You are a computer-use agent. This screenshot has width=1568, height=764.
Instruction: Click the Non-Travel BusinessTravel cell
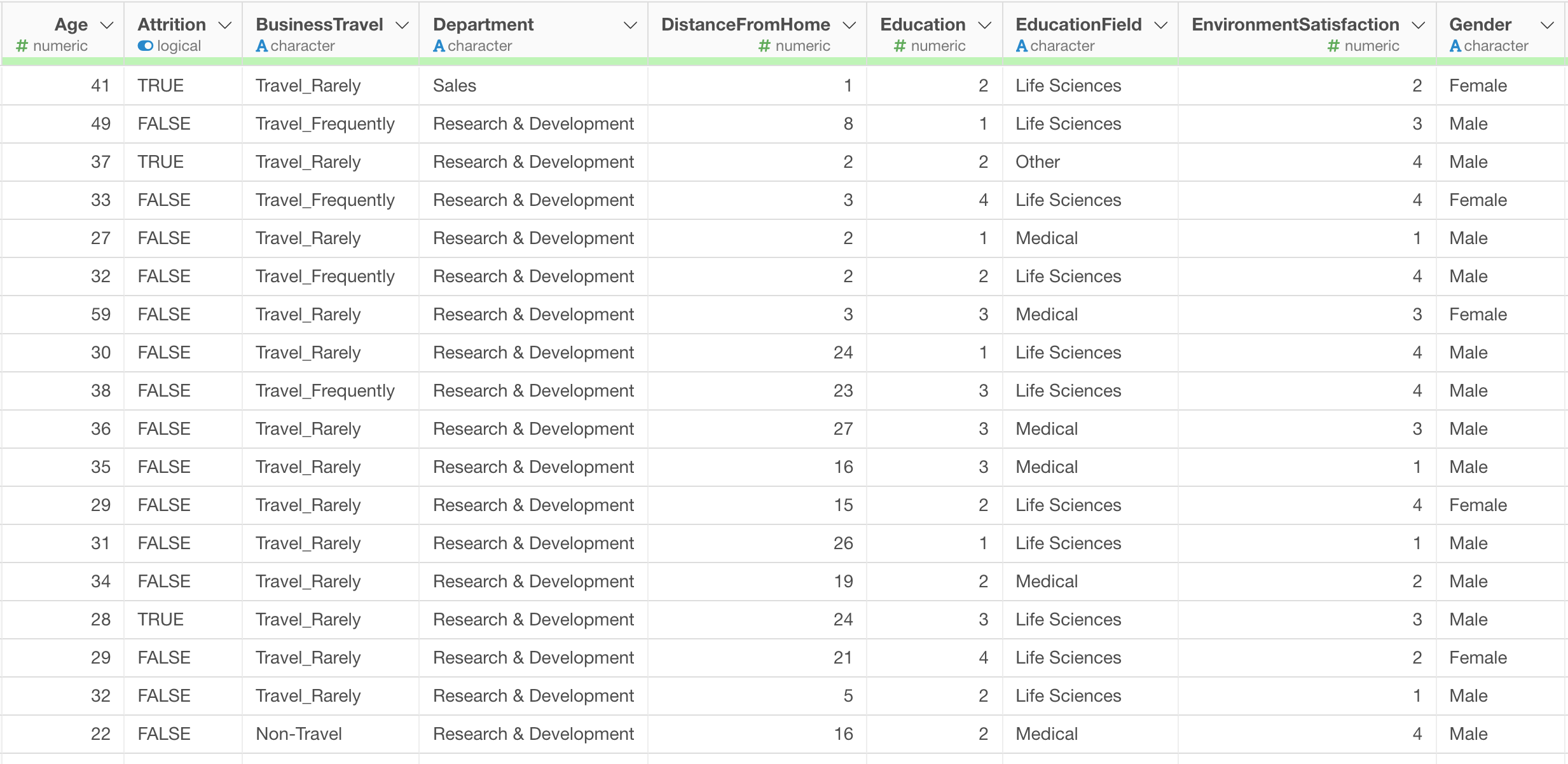331,734
